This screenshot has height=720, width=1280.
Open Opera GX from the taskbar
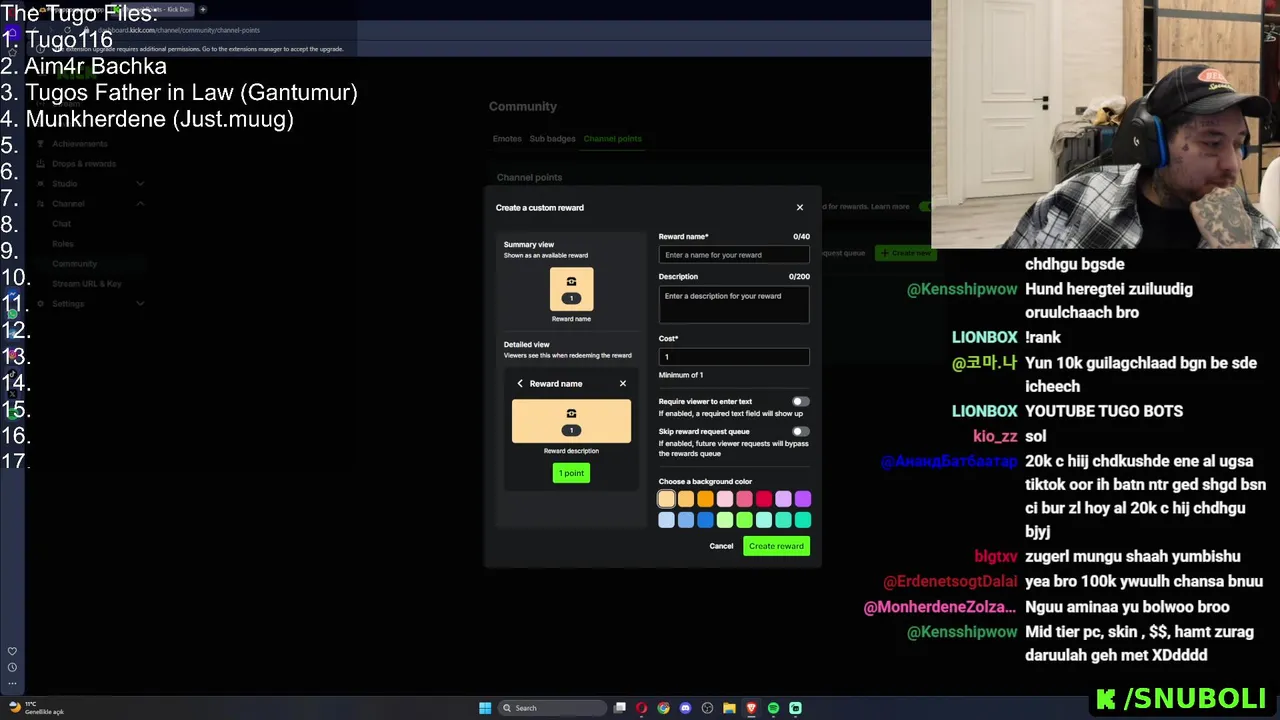[641, 708]
